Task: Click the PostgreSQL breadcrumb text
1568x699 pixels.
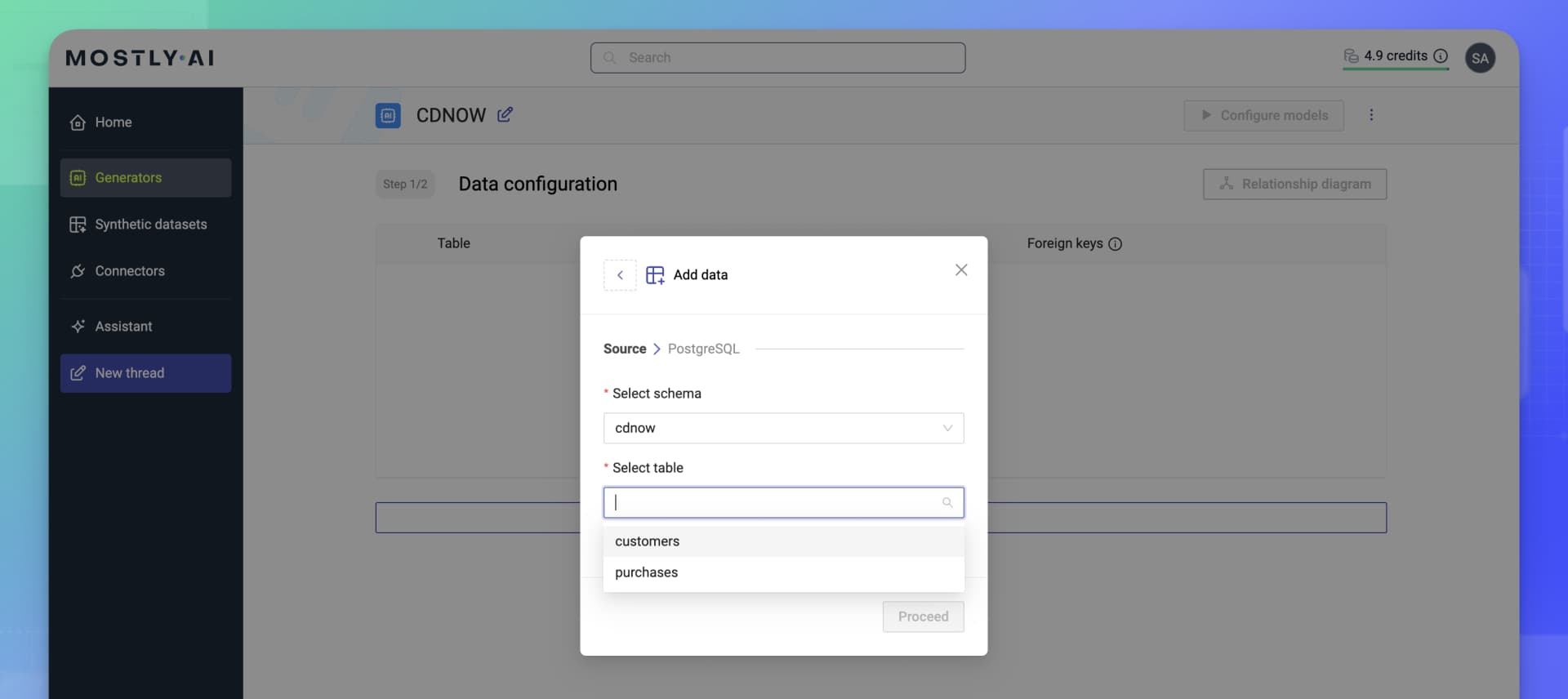Action: (704, 349)
